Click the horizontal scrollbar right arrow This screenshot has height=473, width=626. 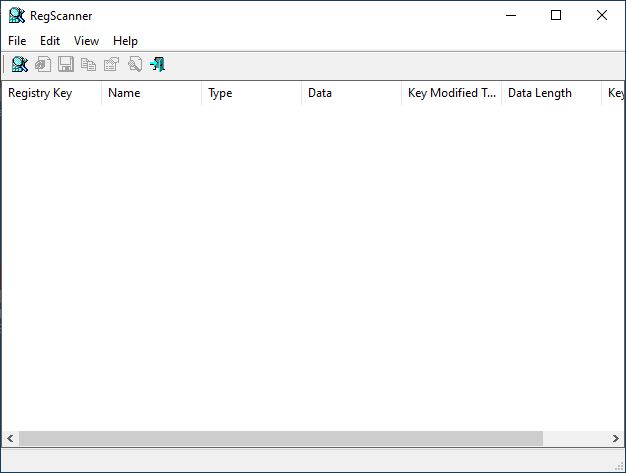616,439
